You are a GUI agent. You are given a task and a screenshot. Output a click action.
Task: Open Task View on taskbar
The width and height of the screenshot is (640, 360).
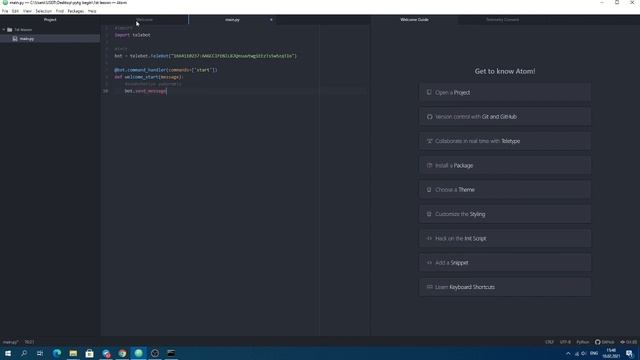40,353
